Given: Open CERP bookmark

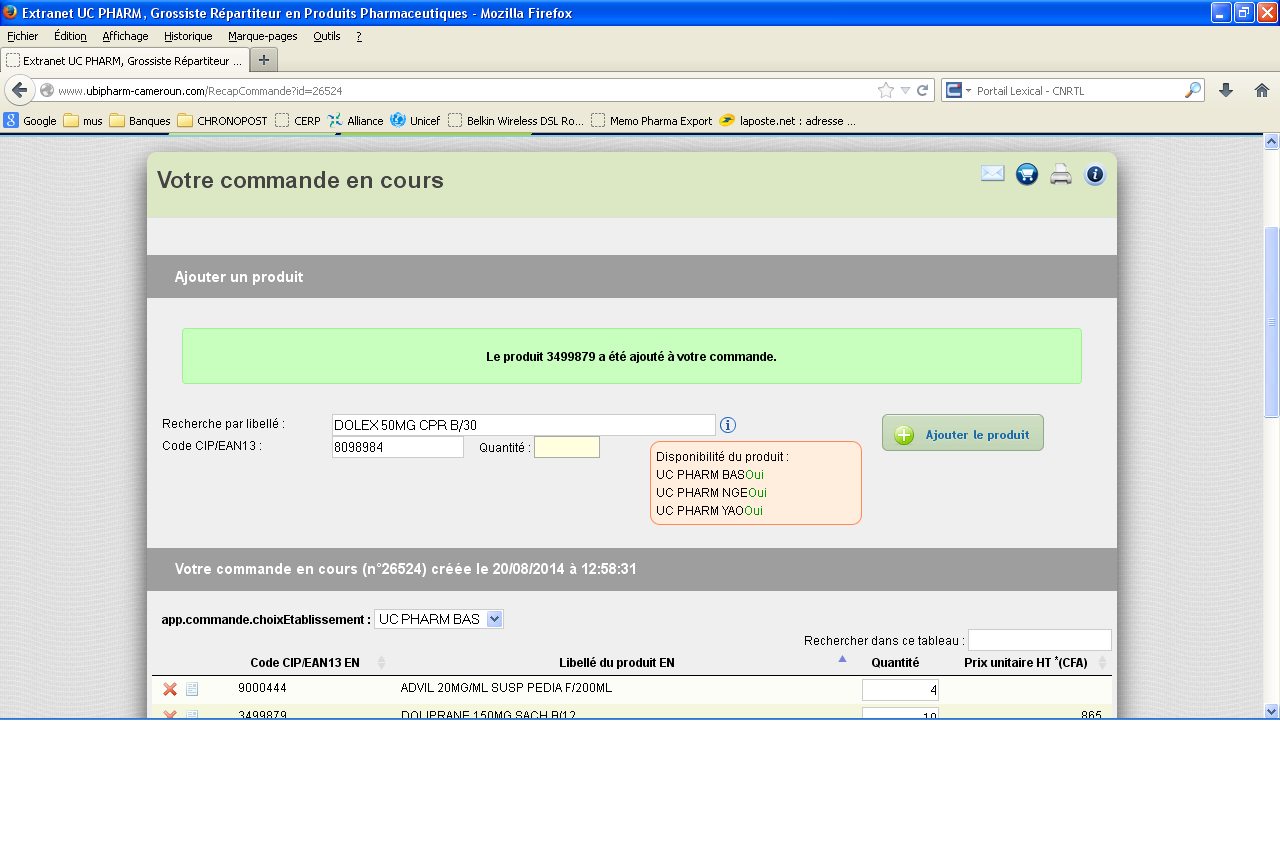Looking at the screenshot, I should [x=298, y=121].
